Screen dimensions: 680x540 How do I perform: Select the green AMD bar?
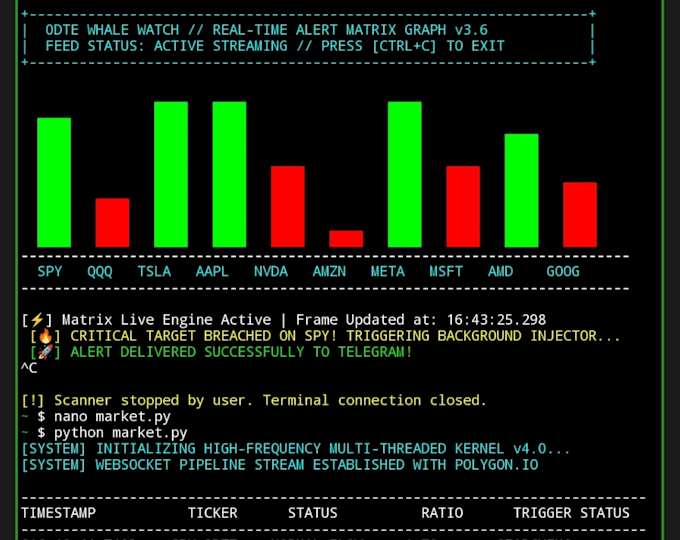click(x=522, y=191)
